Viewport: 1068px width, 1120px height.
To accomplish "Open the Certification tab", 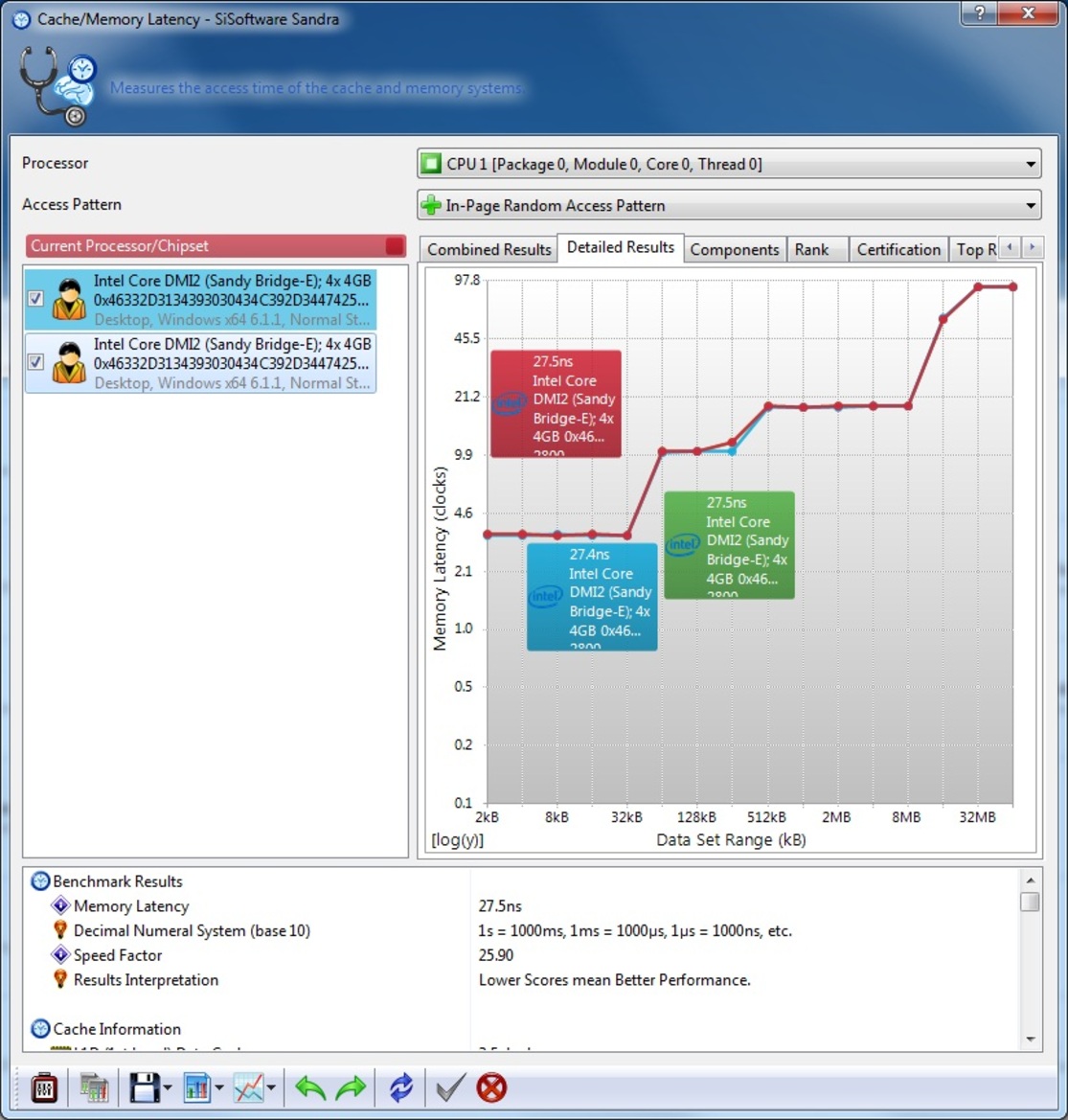I will tap(898, 249).
